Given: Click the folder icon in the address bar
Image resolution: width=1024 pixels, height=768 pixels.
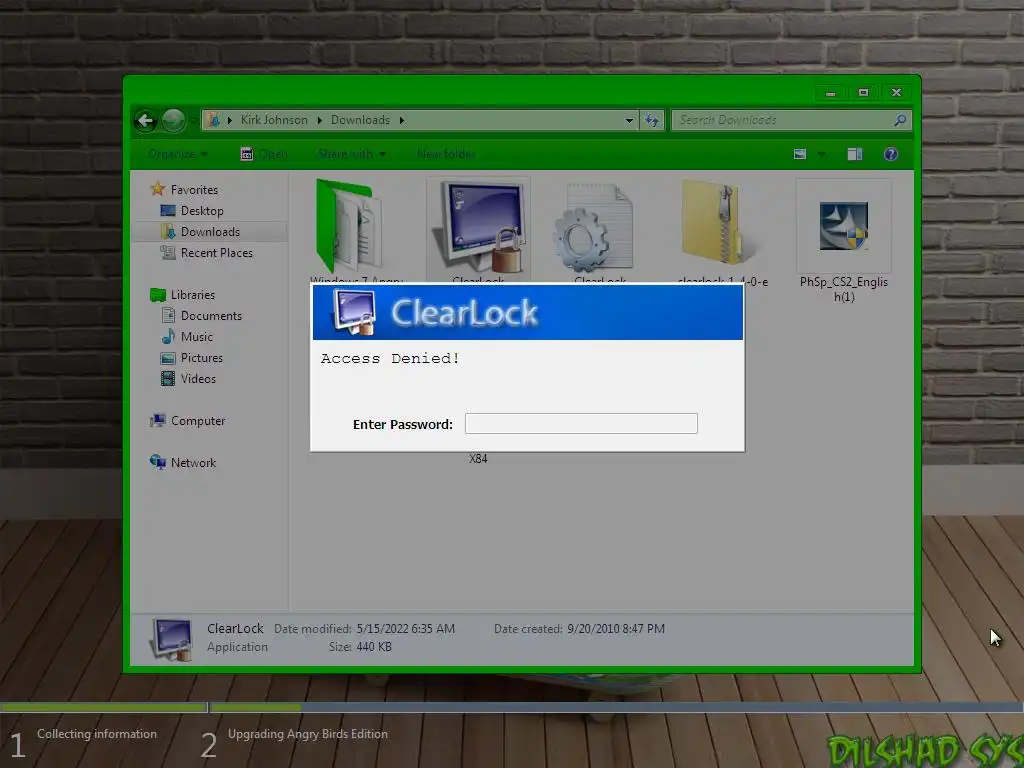Looking at the screenshot, I should point(213,120).
